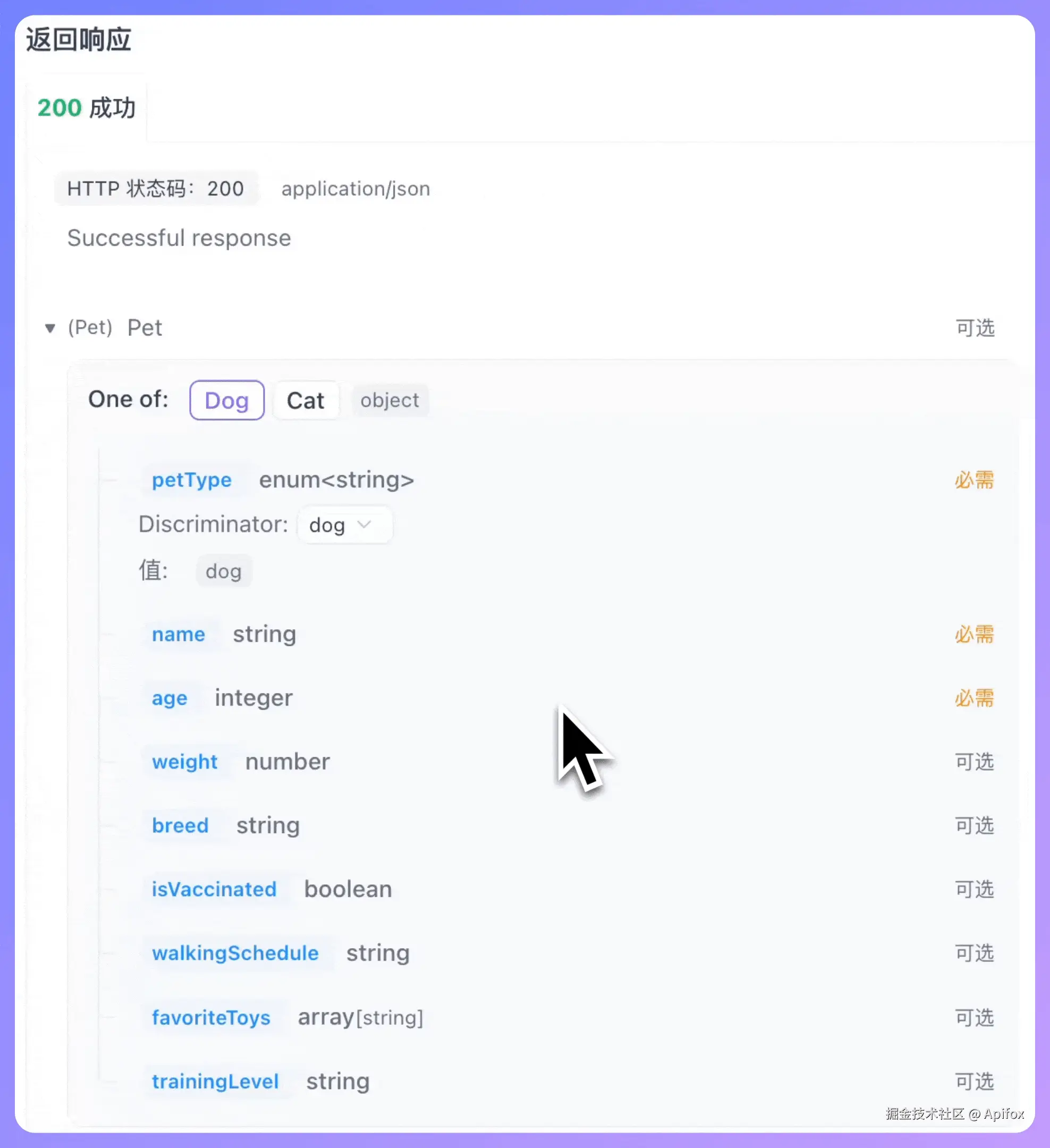Select the weight property name
Image resolution: width=1050 pixels, height=1148 pixels.
click(x=184, y=762)
